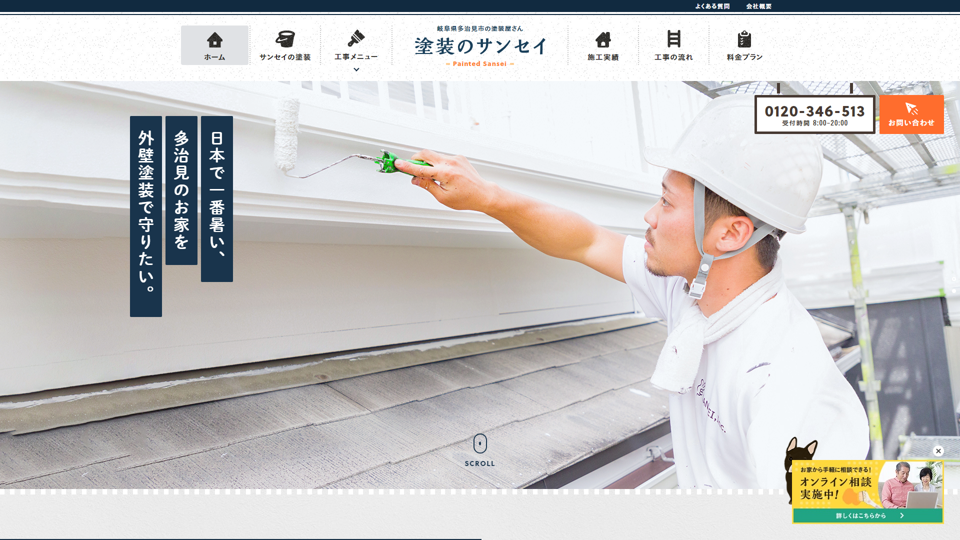
Task: Click the 日本で一番暑い、 vertical headline
Action: tap(217, 198)
